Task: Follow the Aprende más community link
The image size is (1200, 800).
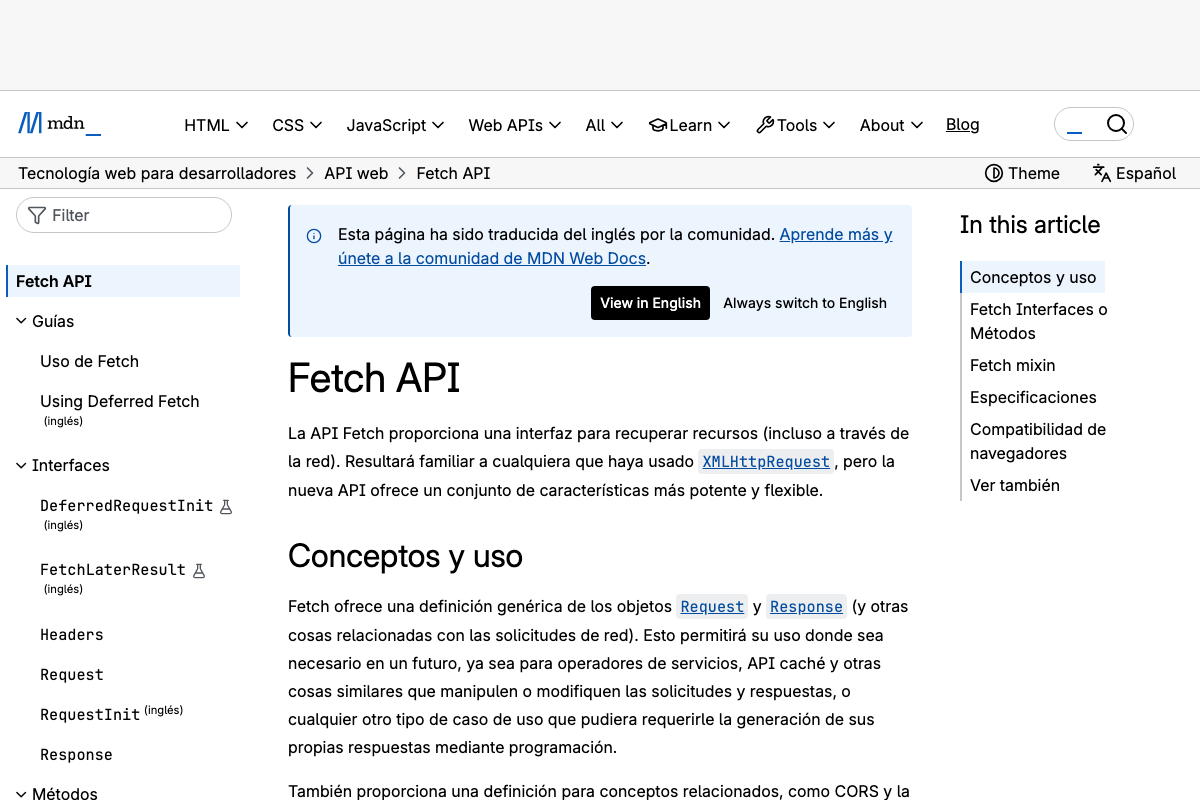Action: 836,234
